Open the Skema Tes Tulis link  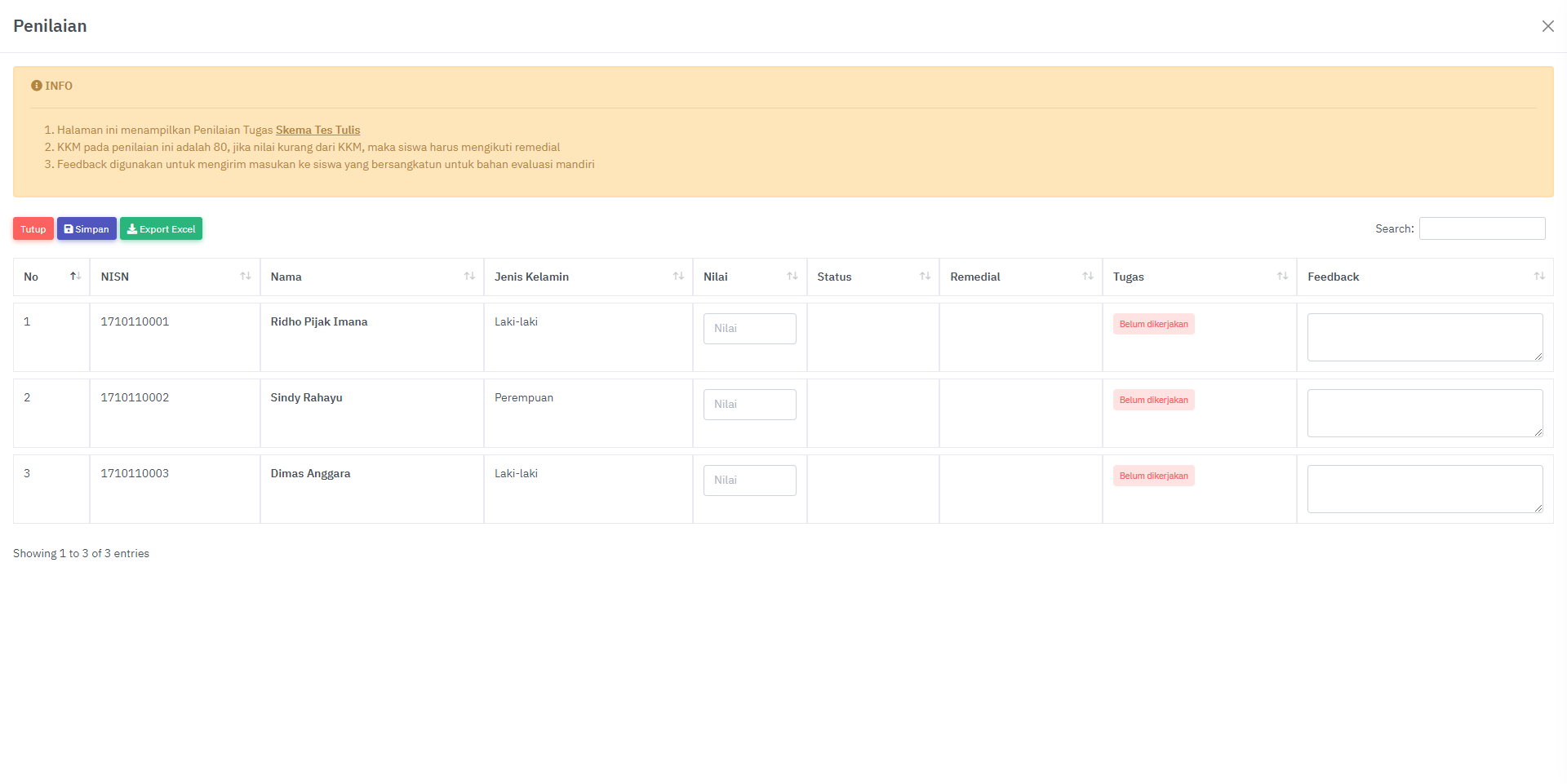coord(317,130)
